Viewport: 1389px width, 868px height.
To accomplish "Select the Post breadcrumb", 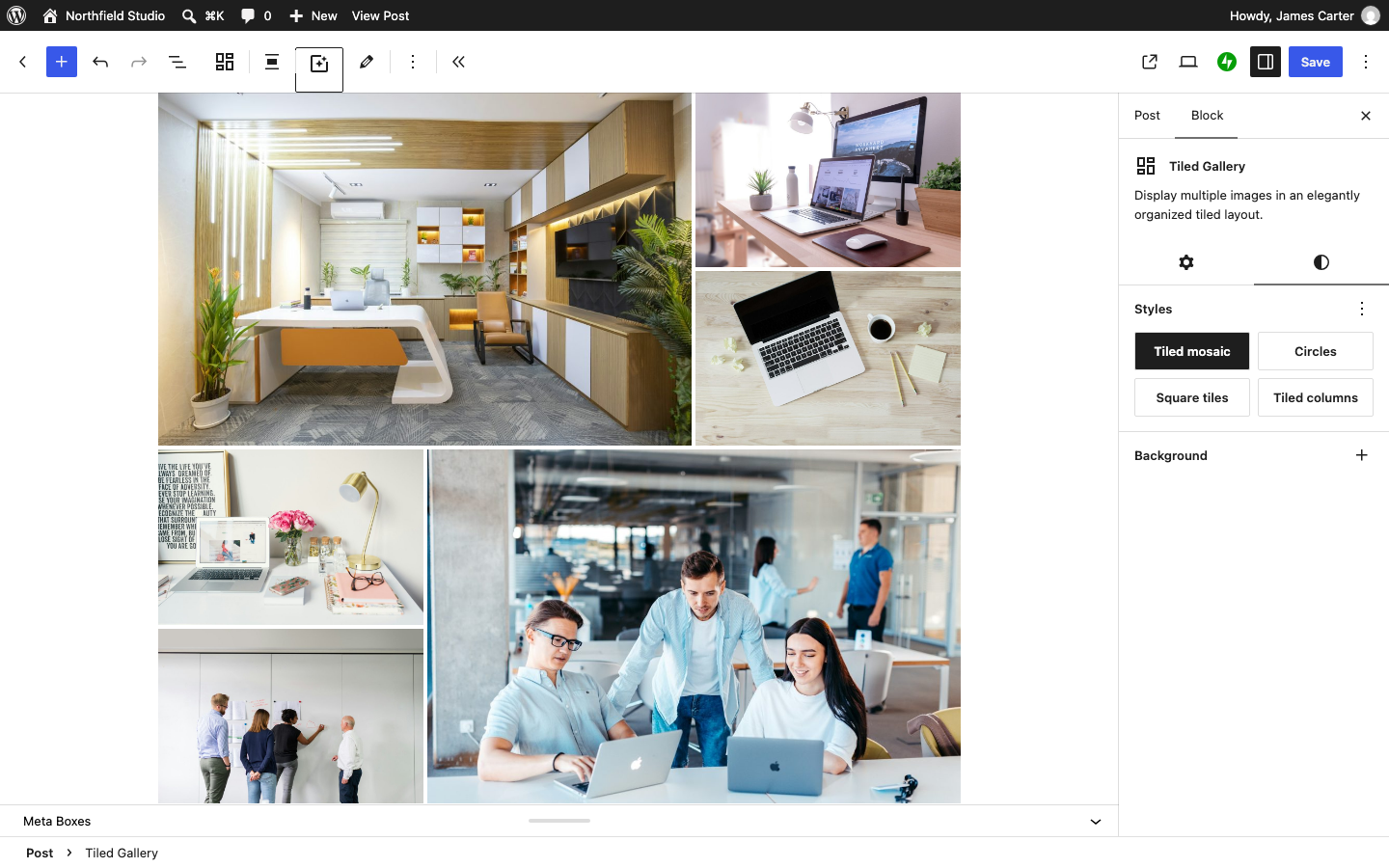I will [40, 853].
